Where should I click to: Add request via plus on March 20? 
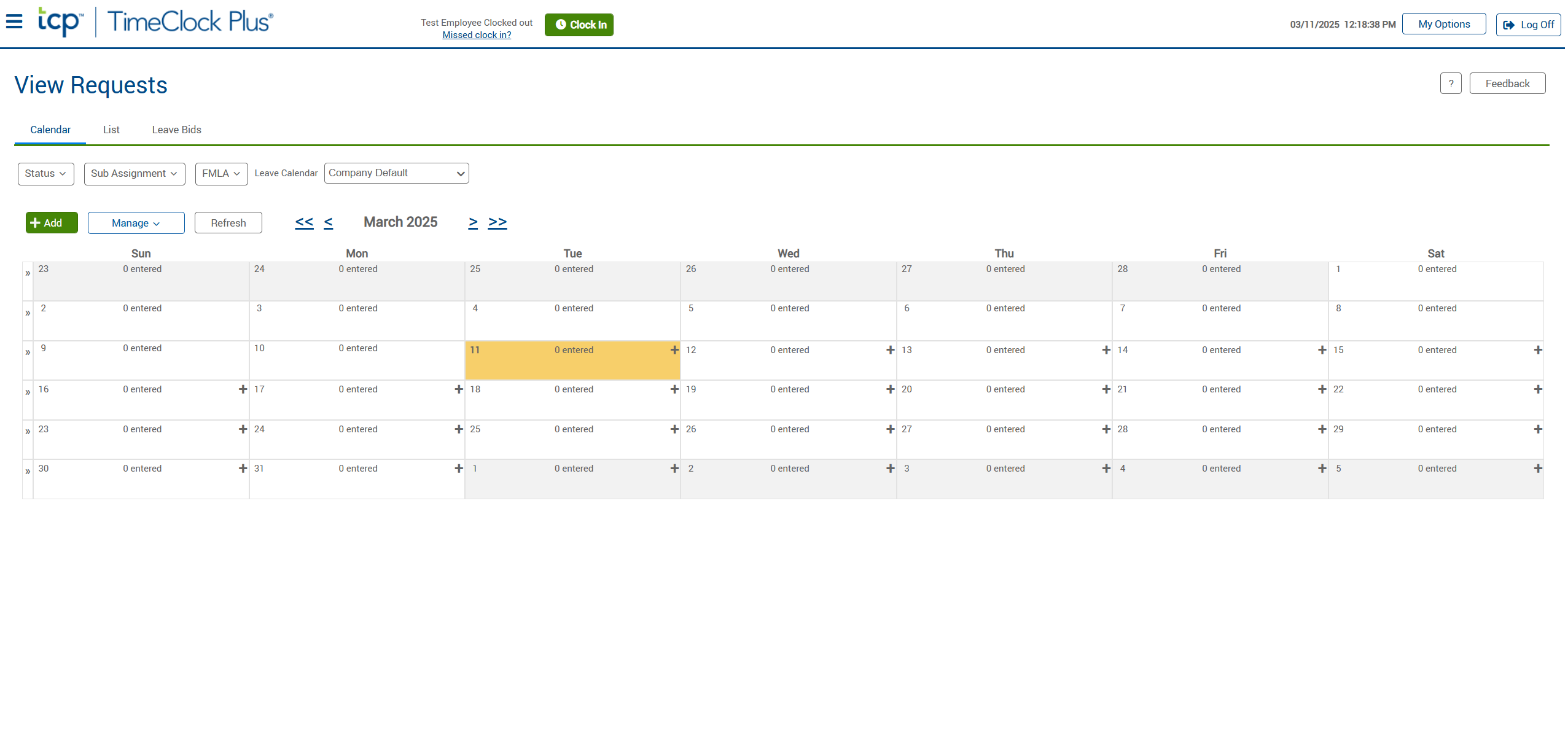coord(1106,389)
